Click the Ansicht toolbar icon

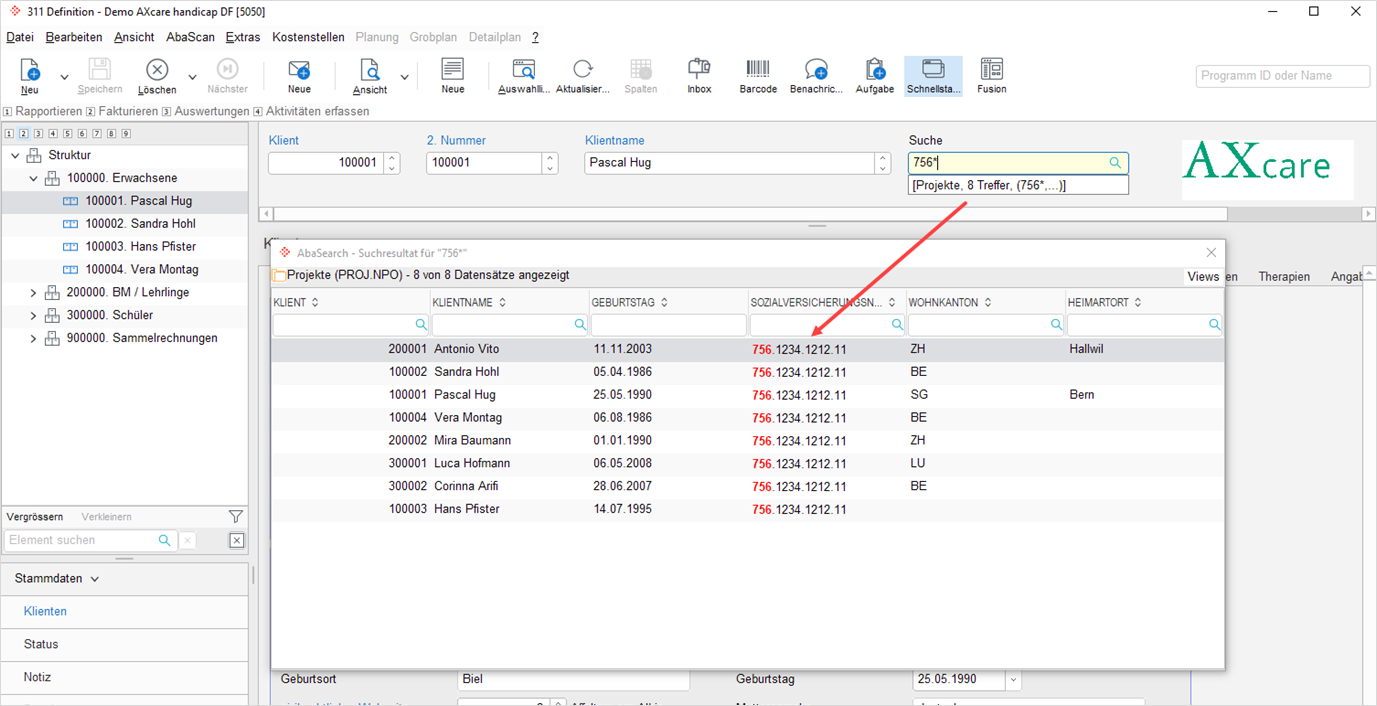pyautogui.click(x=370, y=70)
